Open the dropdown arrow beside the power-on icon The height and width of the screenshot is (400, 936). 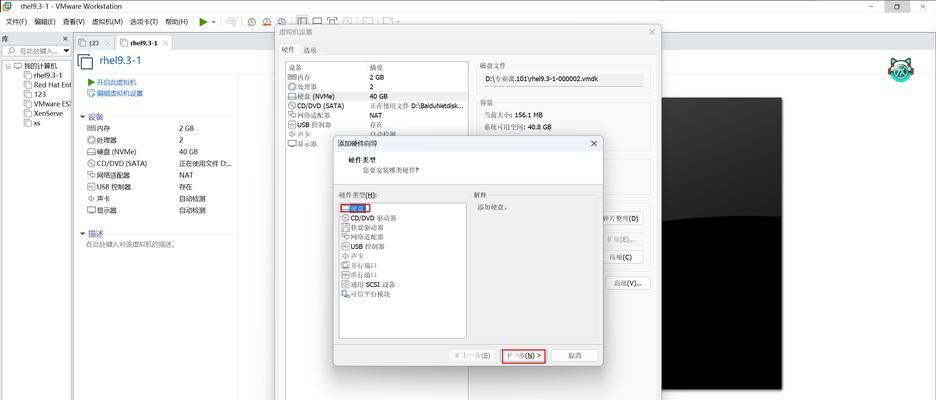pos(213,22)
